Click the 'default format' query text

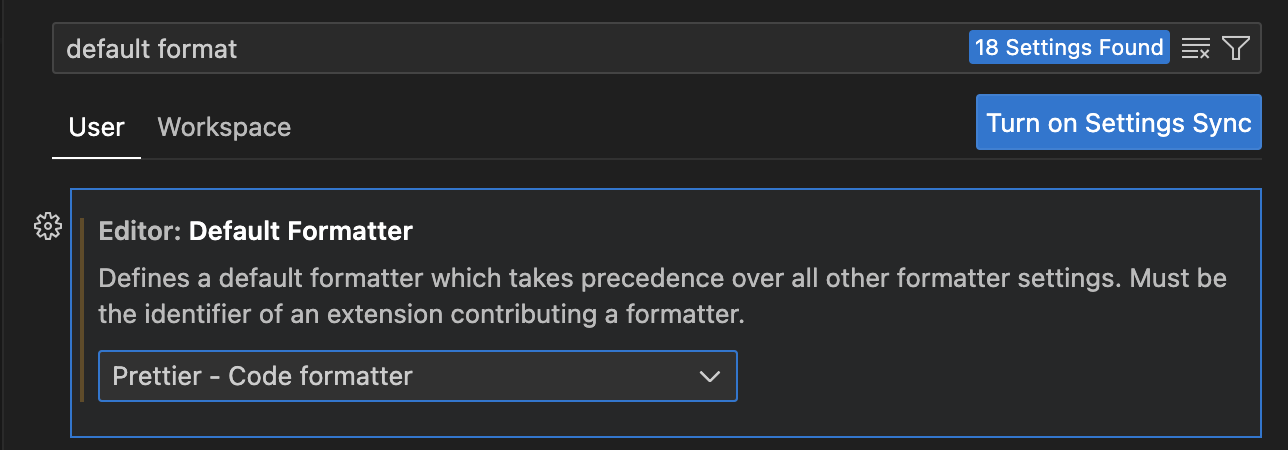pos(151,48)
